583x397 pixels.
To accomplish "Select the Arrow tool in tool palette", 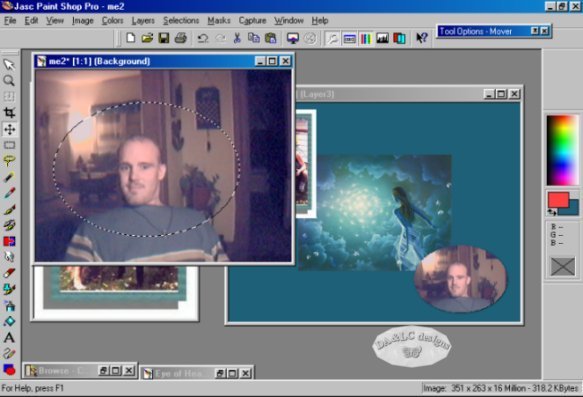I will click(9, 65).
